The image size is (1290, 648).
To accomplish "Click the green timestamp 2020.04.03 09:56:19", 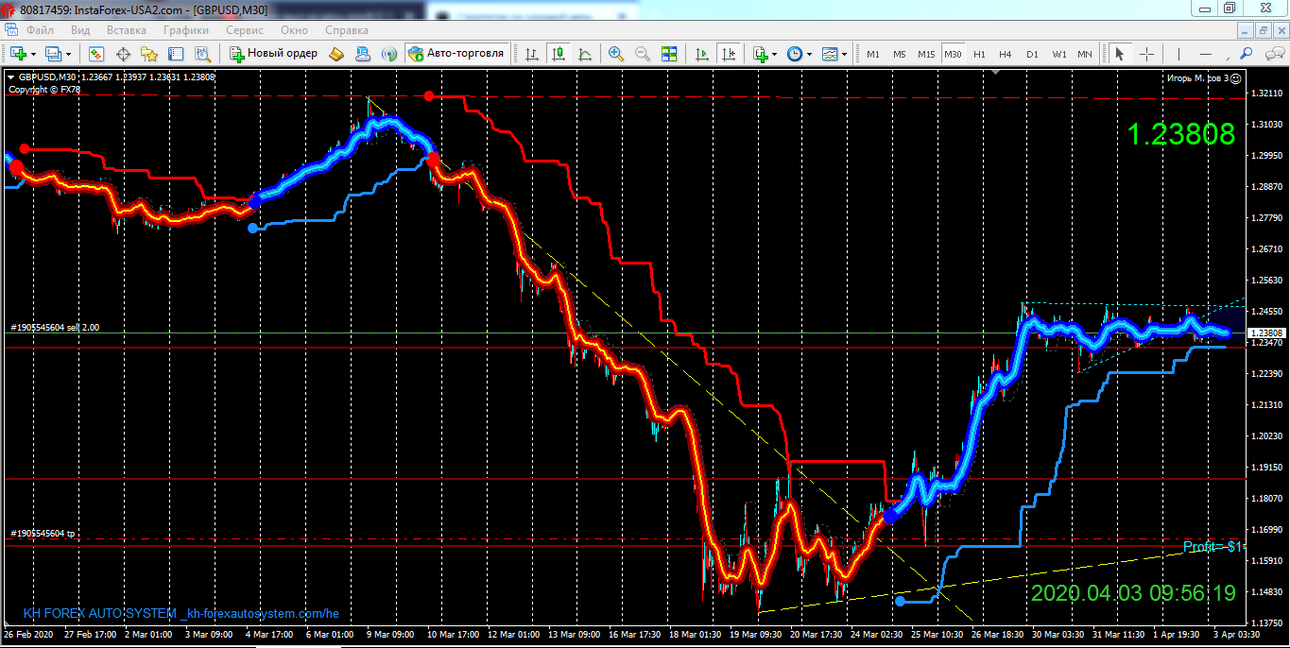I will 1133,593.
